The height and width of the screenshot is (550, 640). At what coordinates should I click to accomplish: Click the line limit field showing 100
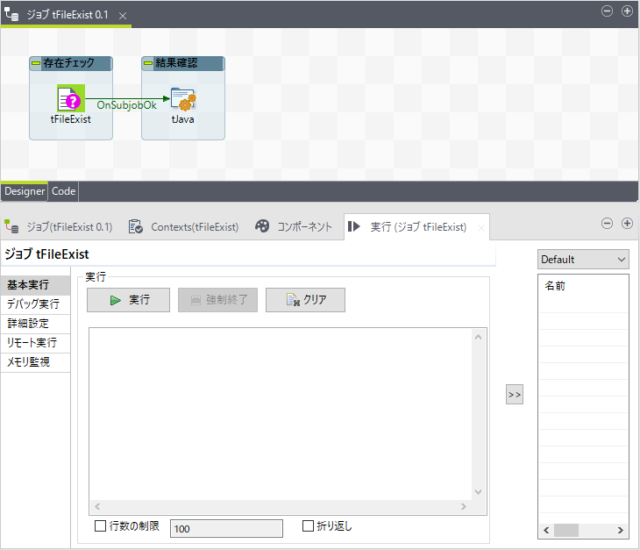[x=226, y=529]
